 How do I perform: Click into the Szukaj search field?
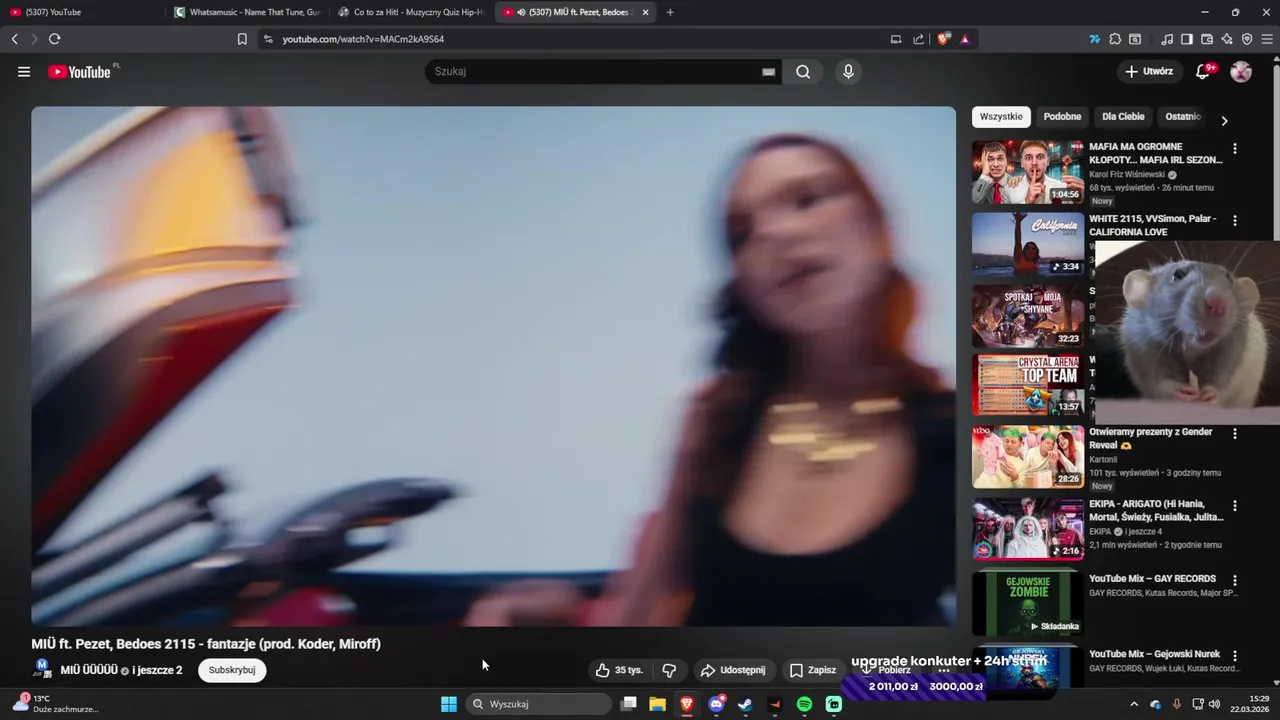point(595,72)
